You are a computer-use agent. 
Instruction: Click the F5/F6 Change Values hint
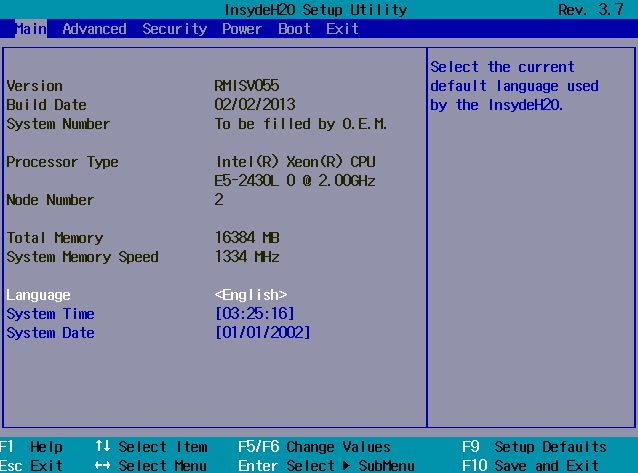(x=314, y=447)
